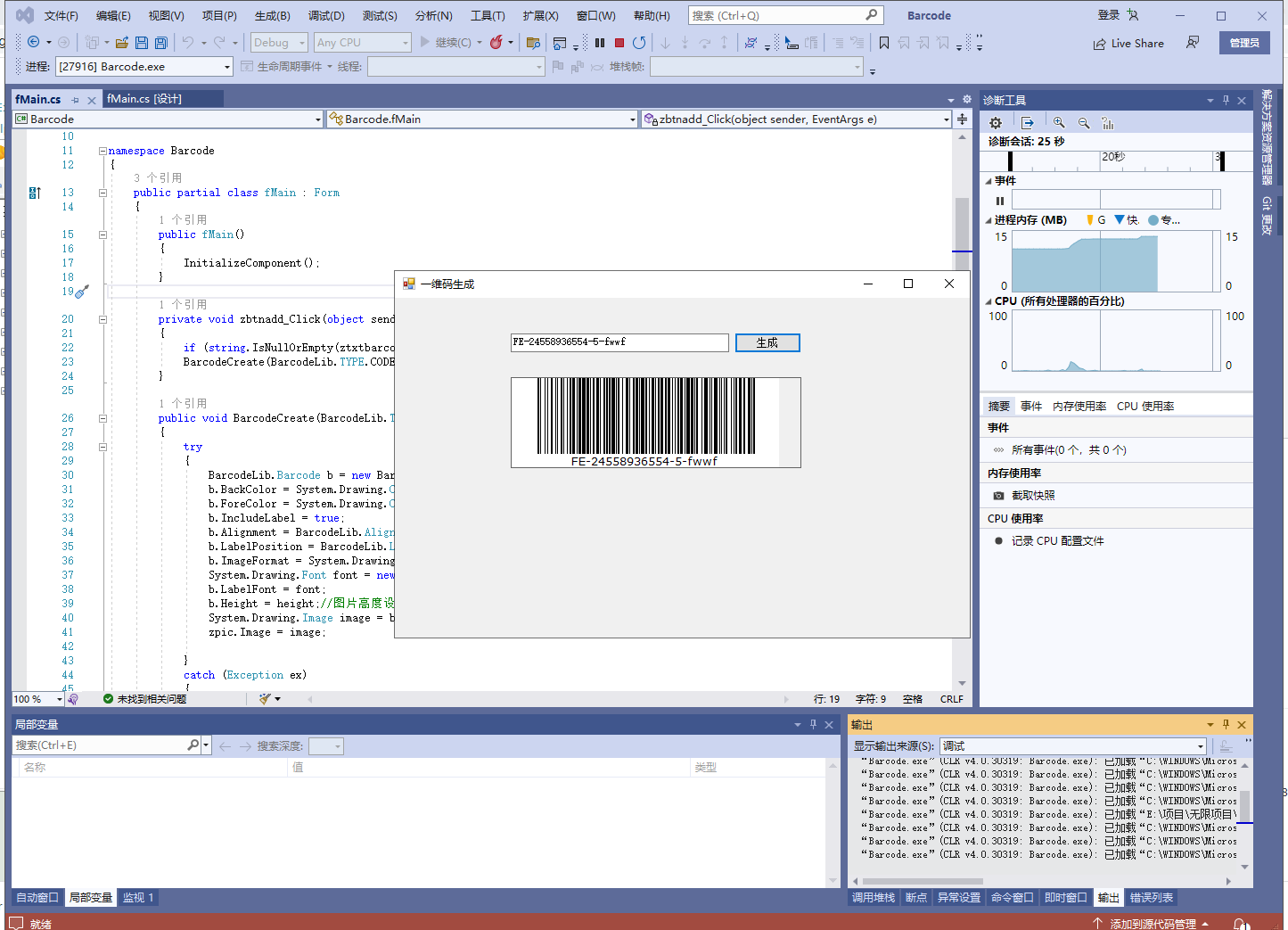Click 添加到源代码管理 in status bar
1288x930 pixels.
pyautogui.click(x=1153, y=924)
